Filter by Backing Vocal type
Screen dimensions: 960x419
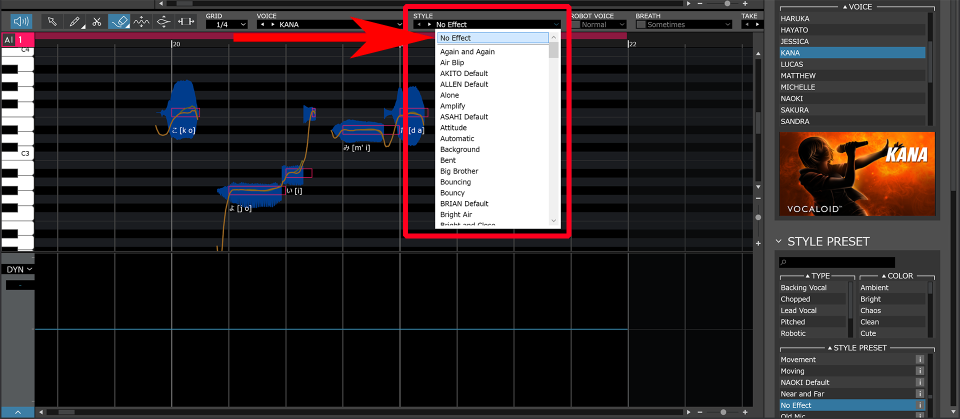(x=812, y=288)
